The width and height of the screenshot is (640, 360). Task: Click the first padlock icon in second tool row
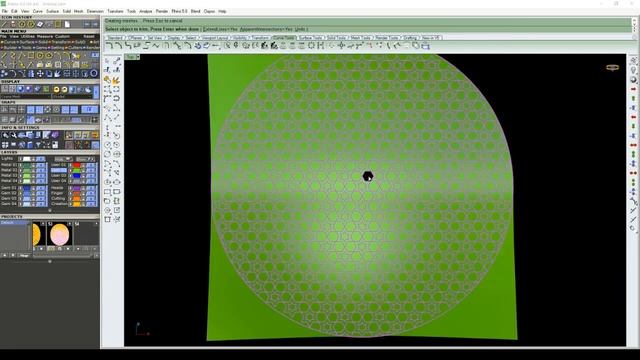(40, 64)
